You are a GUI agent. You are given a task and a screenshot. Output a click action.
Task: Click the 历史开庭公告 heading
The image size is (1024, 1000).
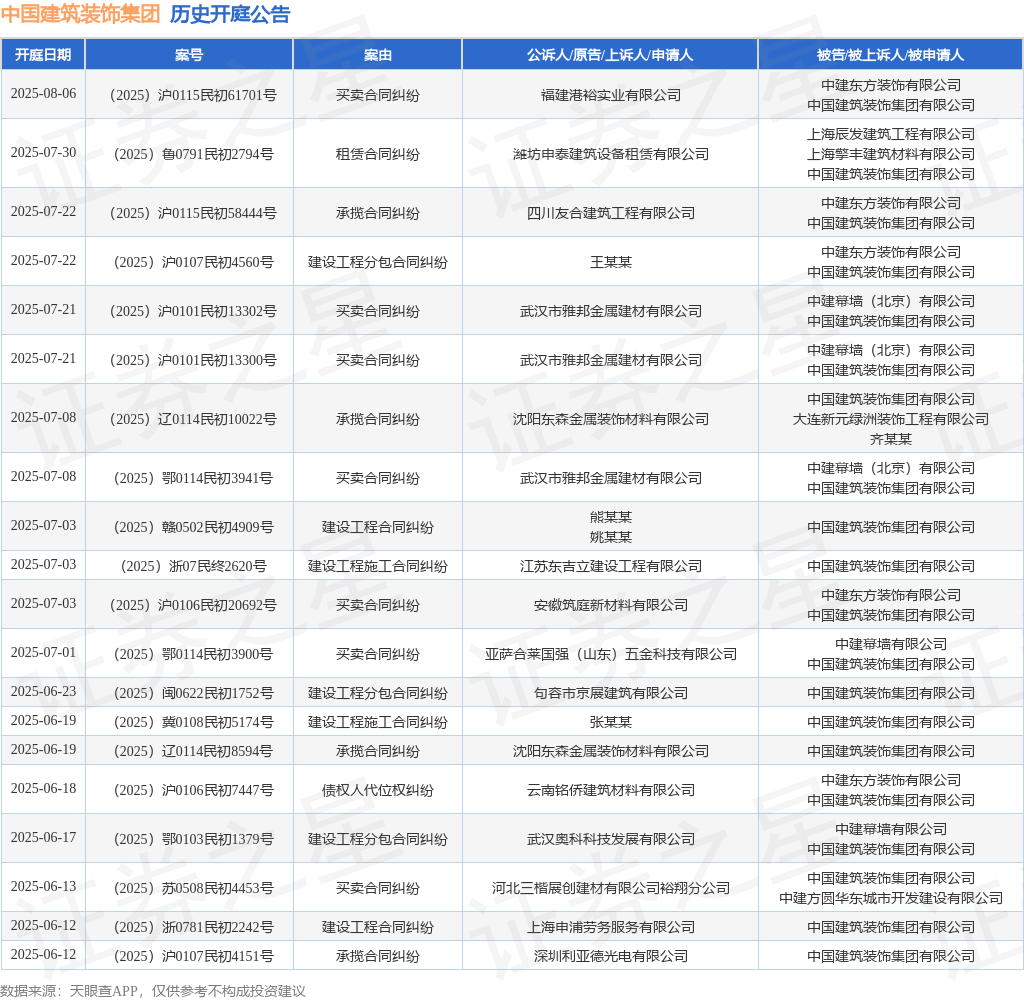(230, 14)
